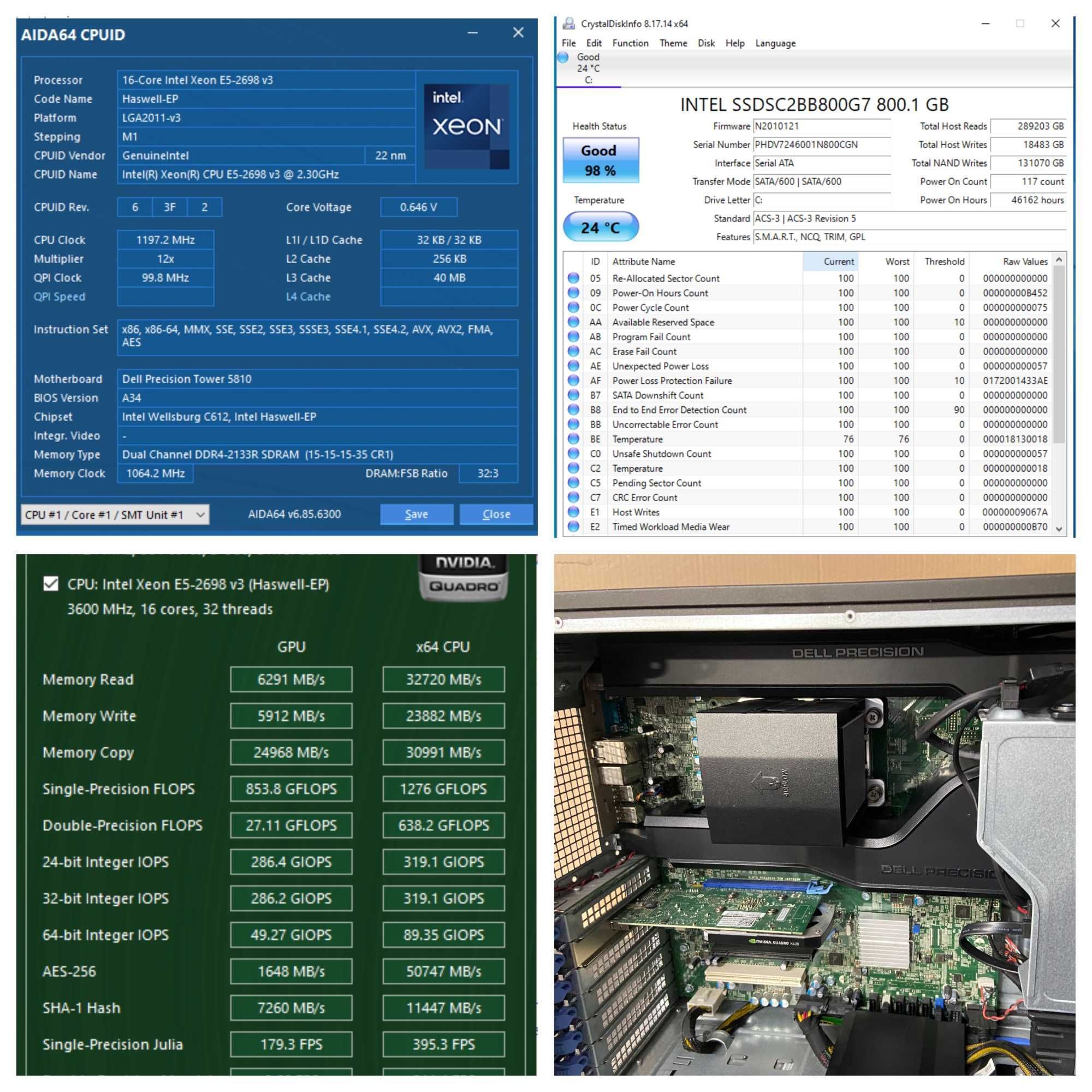Click the blue status icon for Erase Fail Count
The height and width of the screenshot is (1092, 1092).
pos(573,351)
